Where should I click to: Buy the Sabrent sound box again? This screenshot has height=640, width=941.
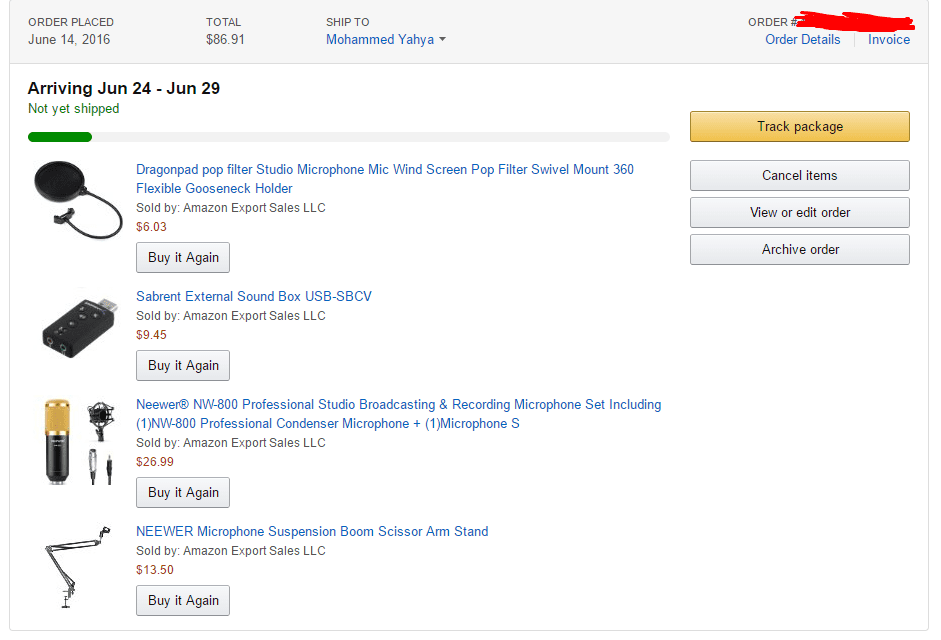[183, 365]
